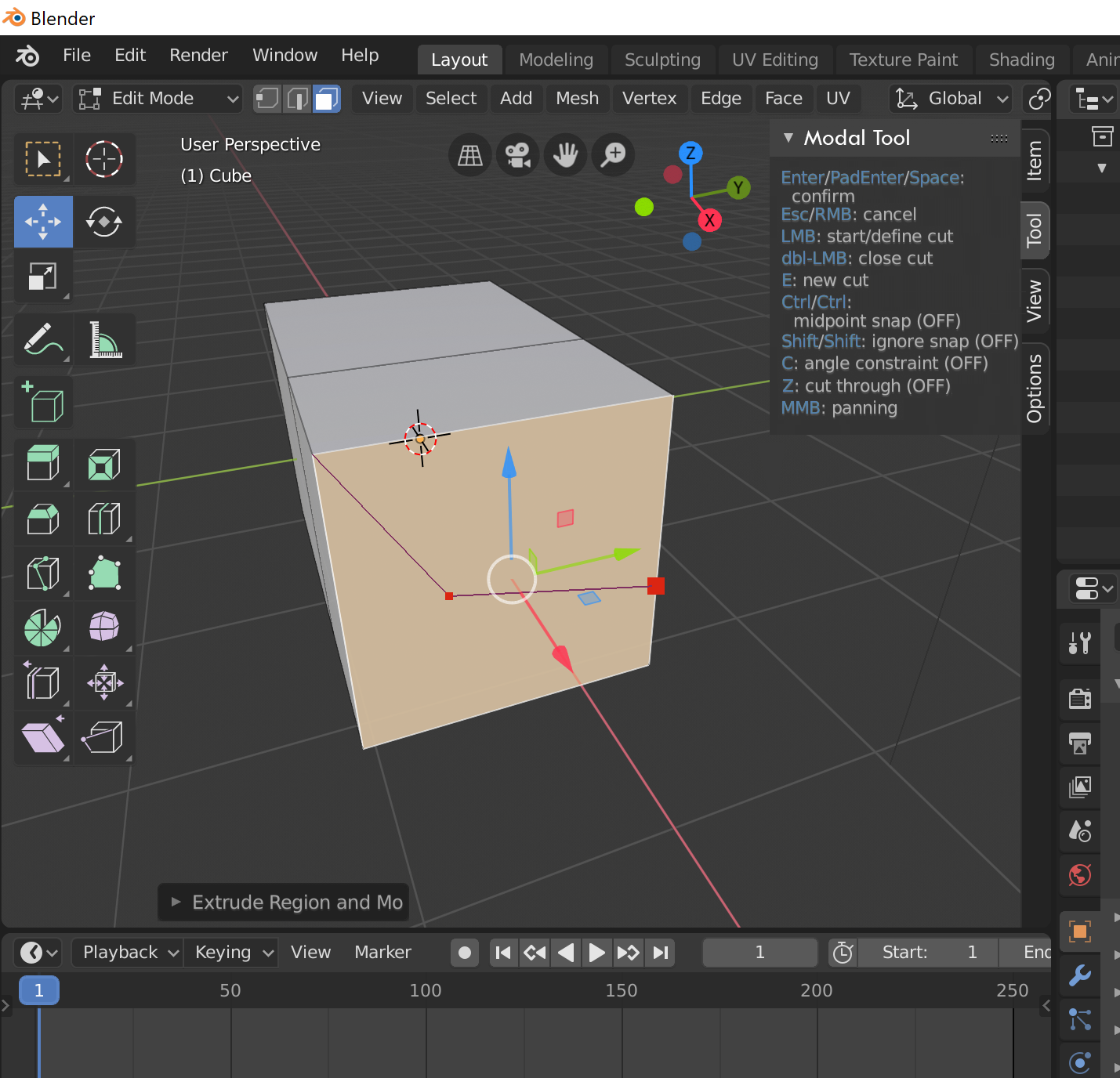Select the Add Cube tool
This screenshot has height=1078, width=1120.
pos(43,402)
